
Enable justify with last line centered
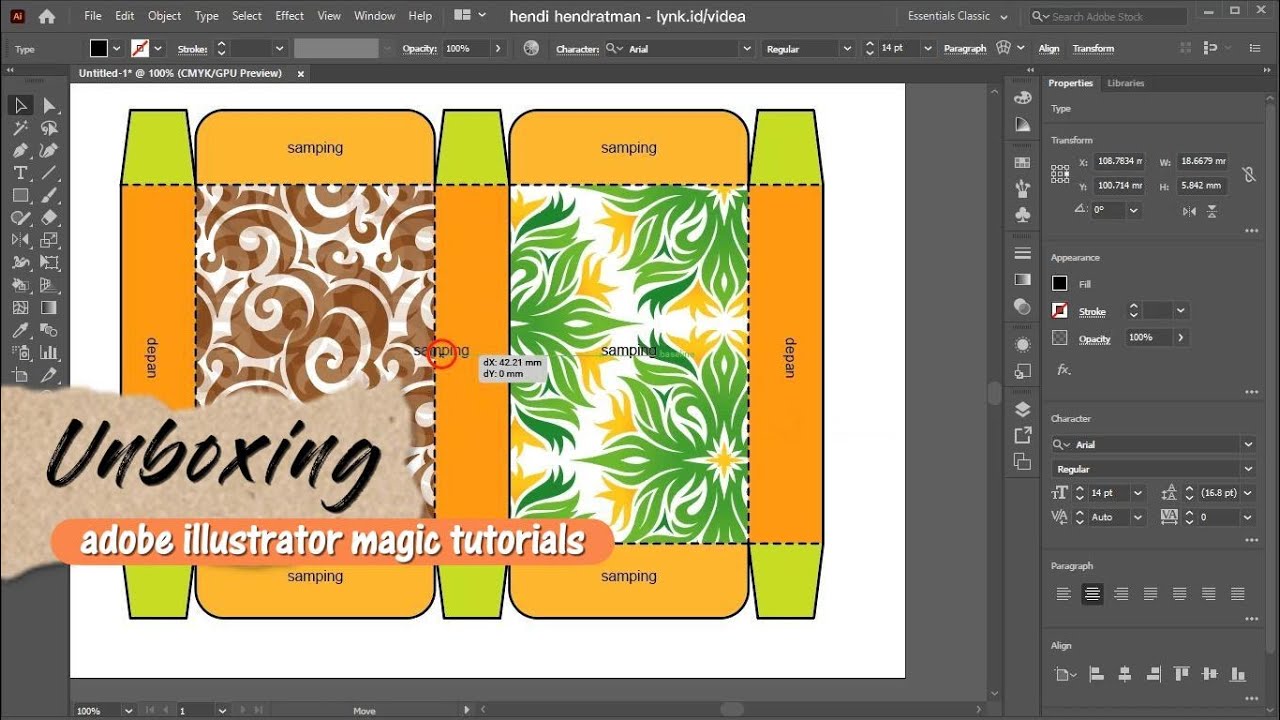click(x=1180, y=594)
